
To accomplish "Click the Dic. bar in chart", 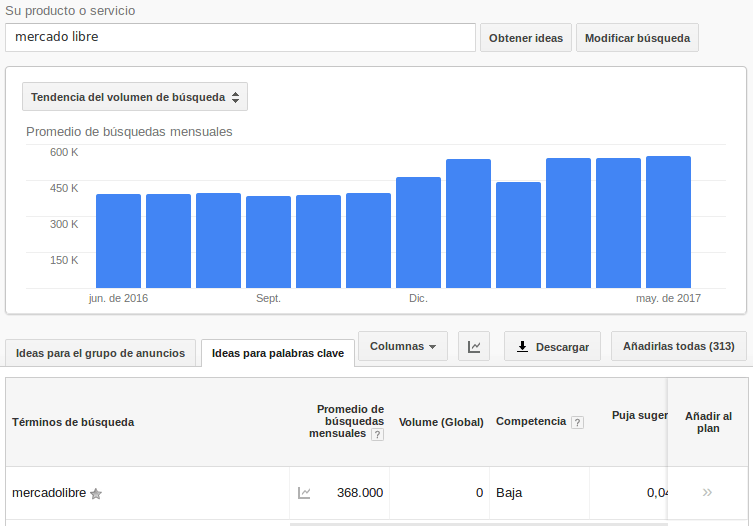I will (418, 232).
